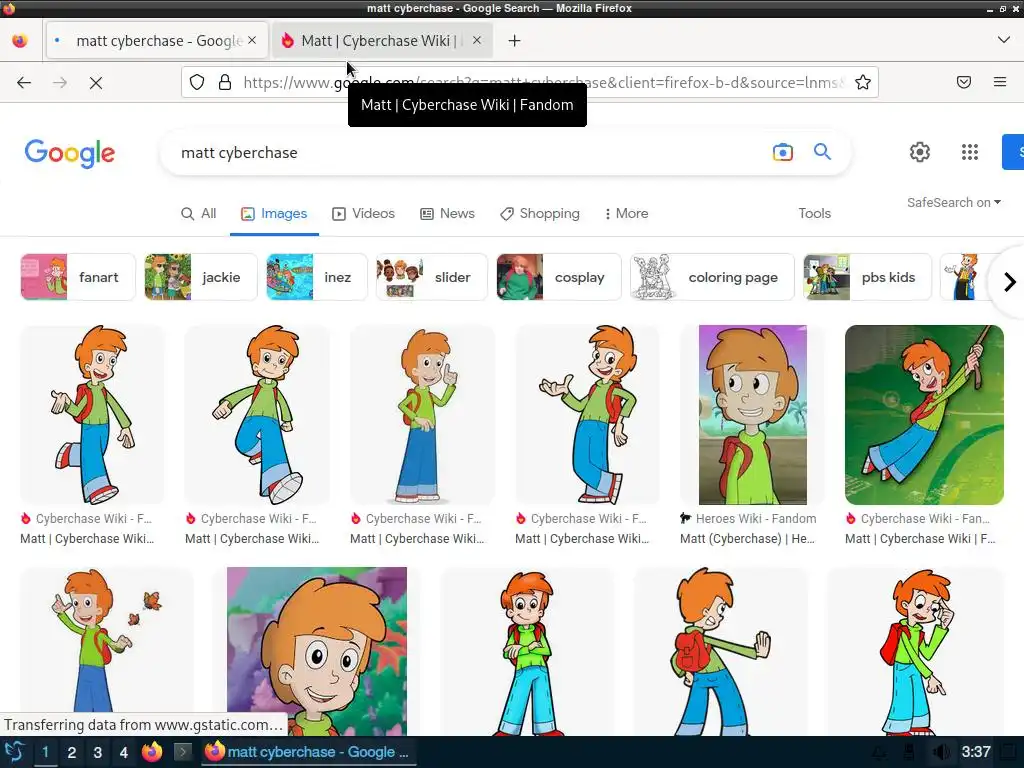
Task: Open the Matt (Cyberchase) | He... result link
Action: 747,539
